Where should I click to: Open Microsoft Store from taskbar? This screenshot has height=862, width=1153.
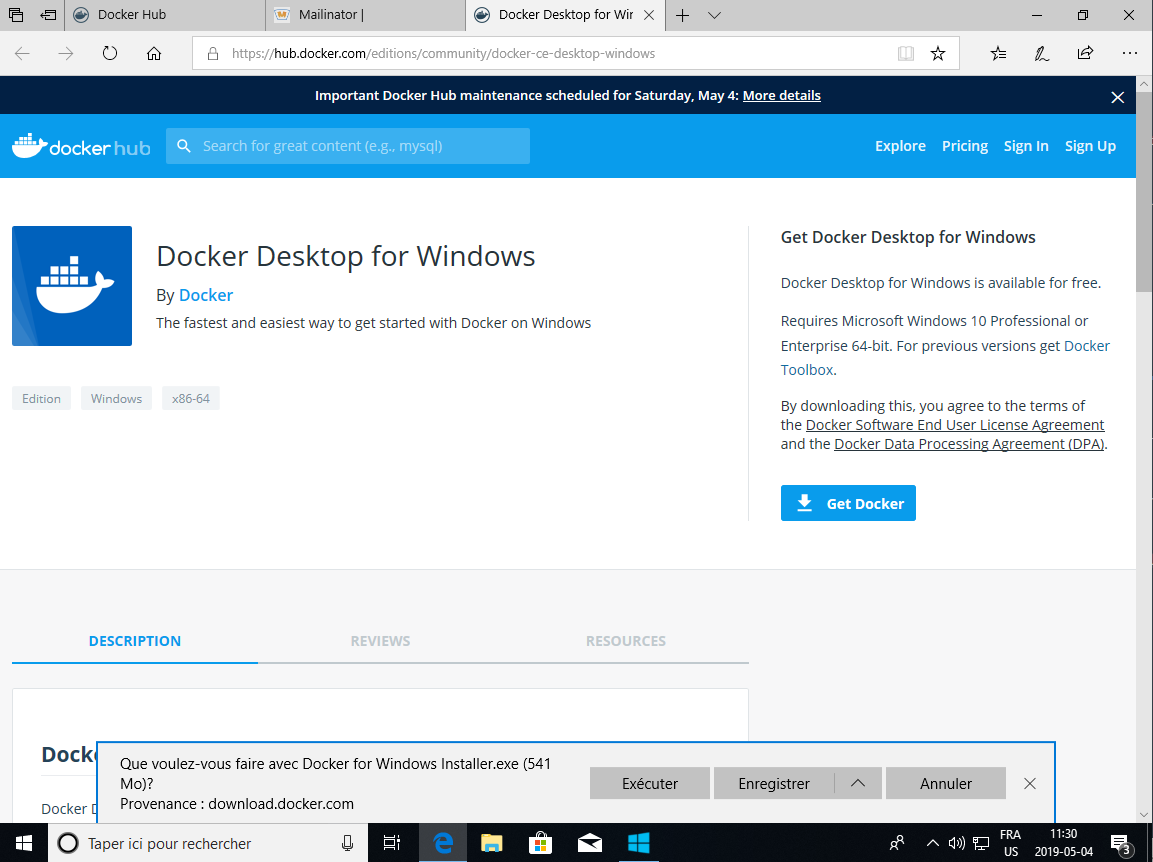(x=540, y=843)
